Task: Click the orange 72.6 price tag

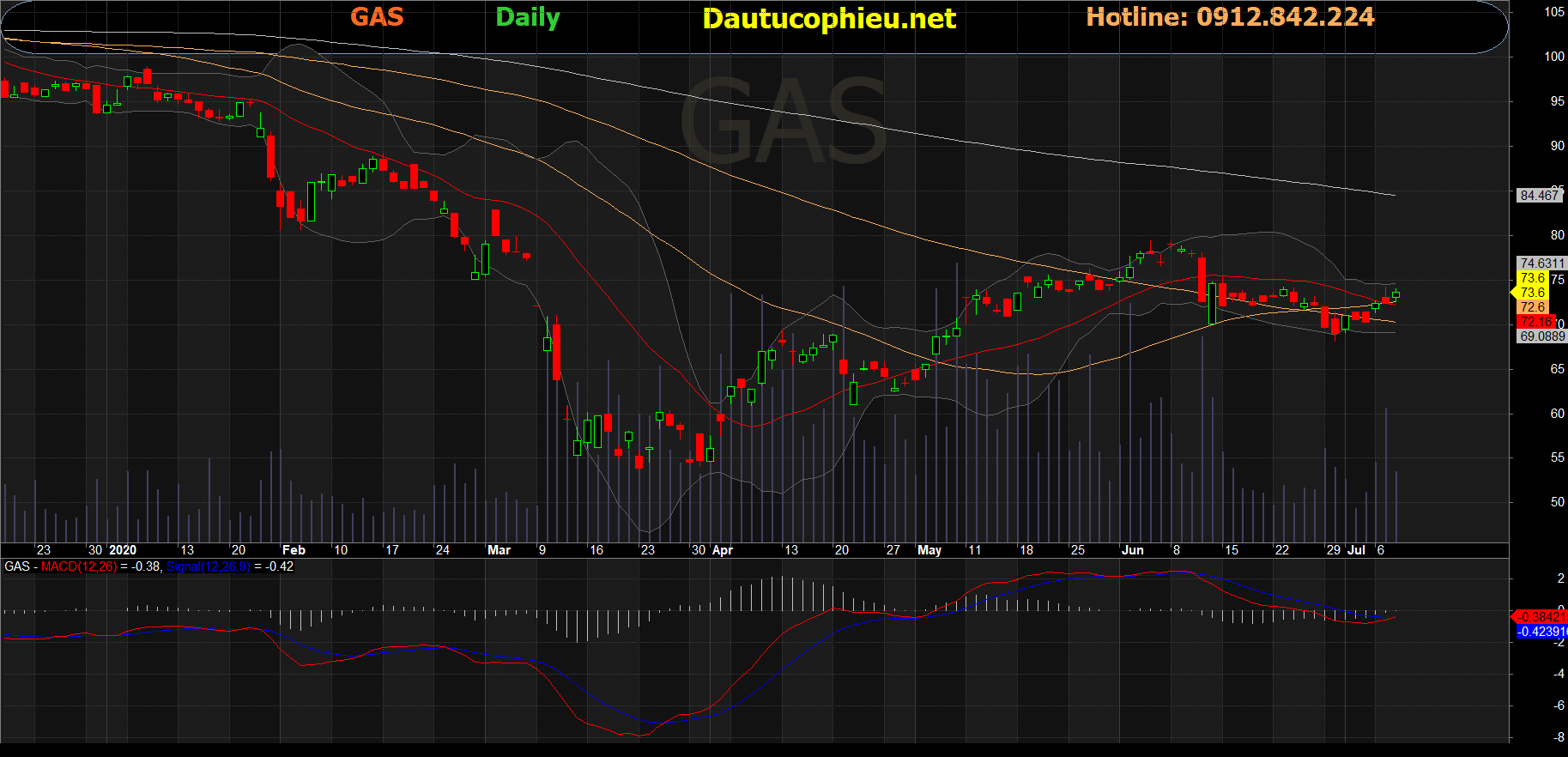Action: [1533, 307]
